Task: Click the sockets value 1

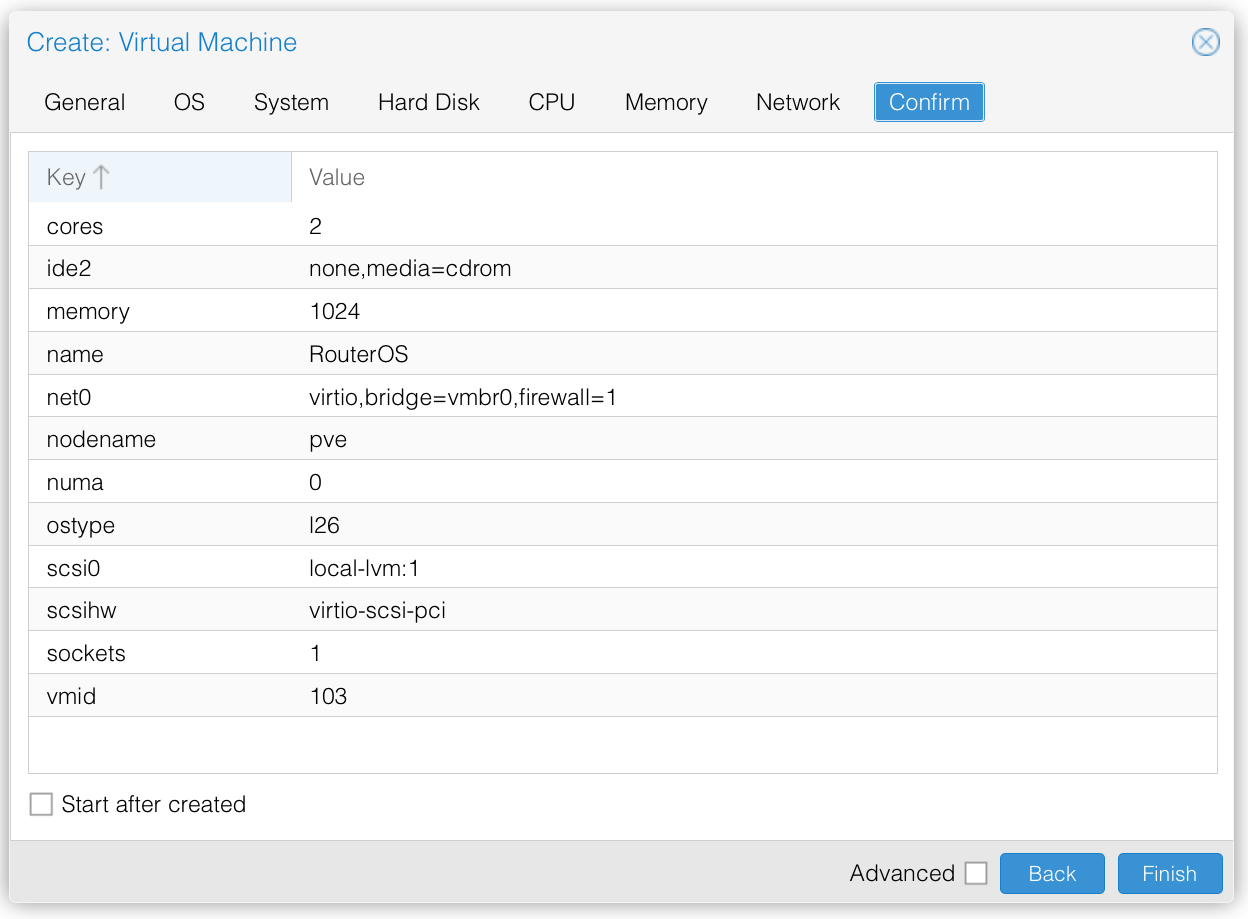Action: (316, 654)
